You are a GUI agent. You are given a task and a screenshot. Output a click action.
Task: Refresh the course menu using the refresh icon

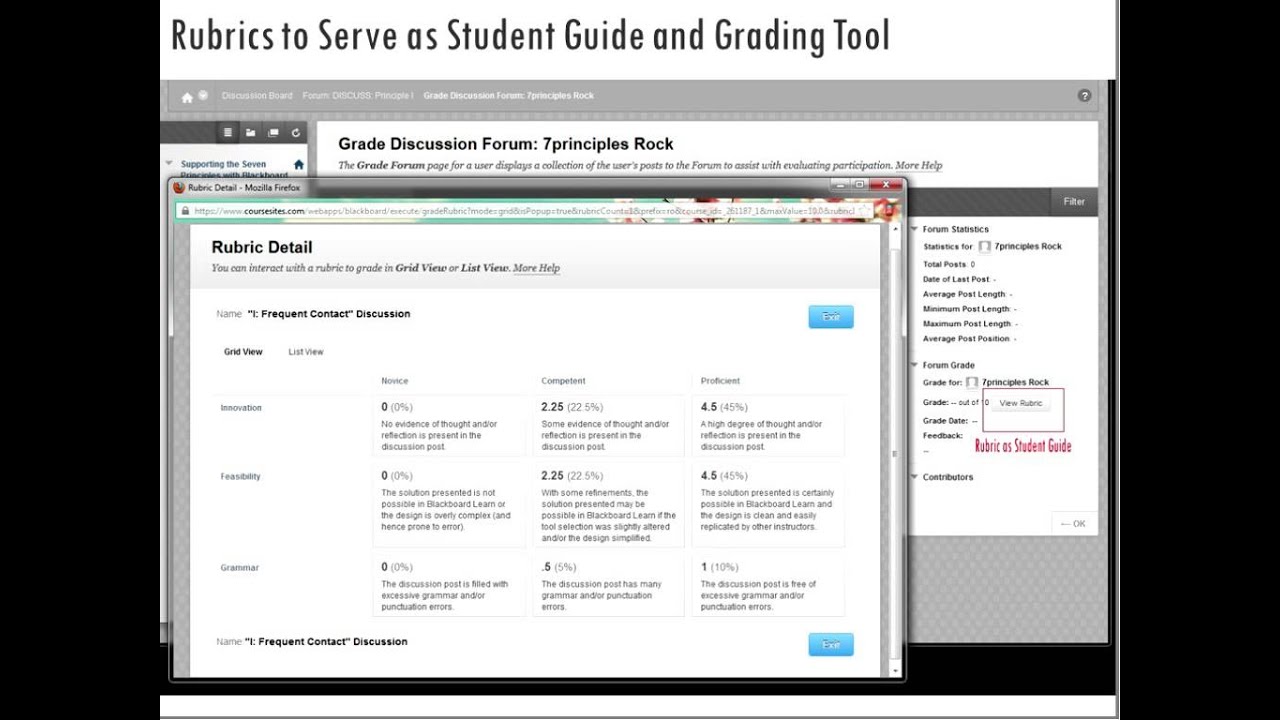point(295,132)
